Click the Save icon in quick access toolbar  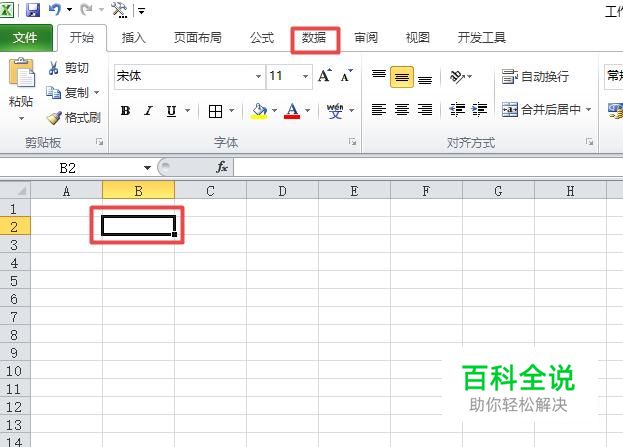click(33, 10)
